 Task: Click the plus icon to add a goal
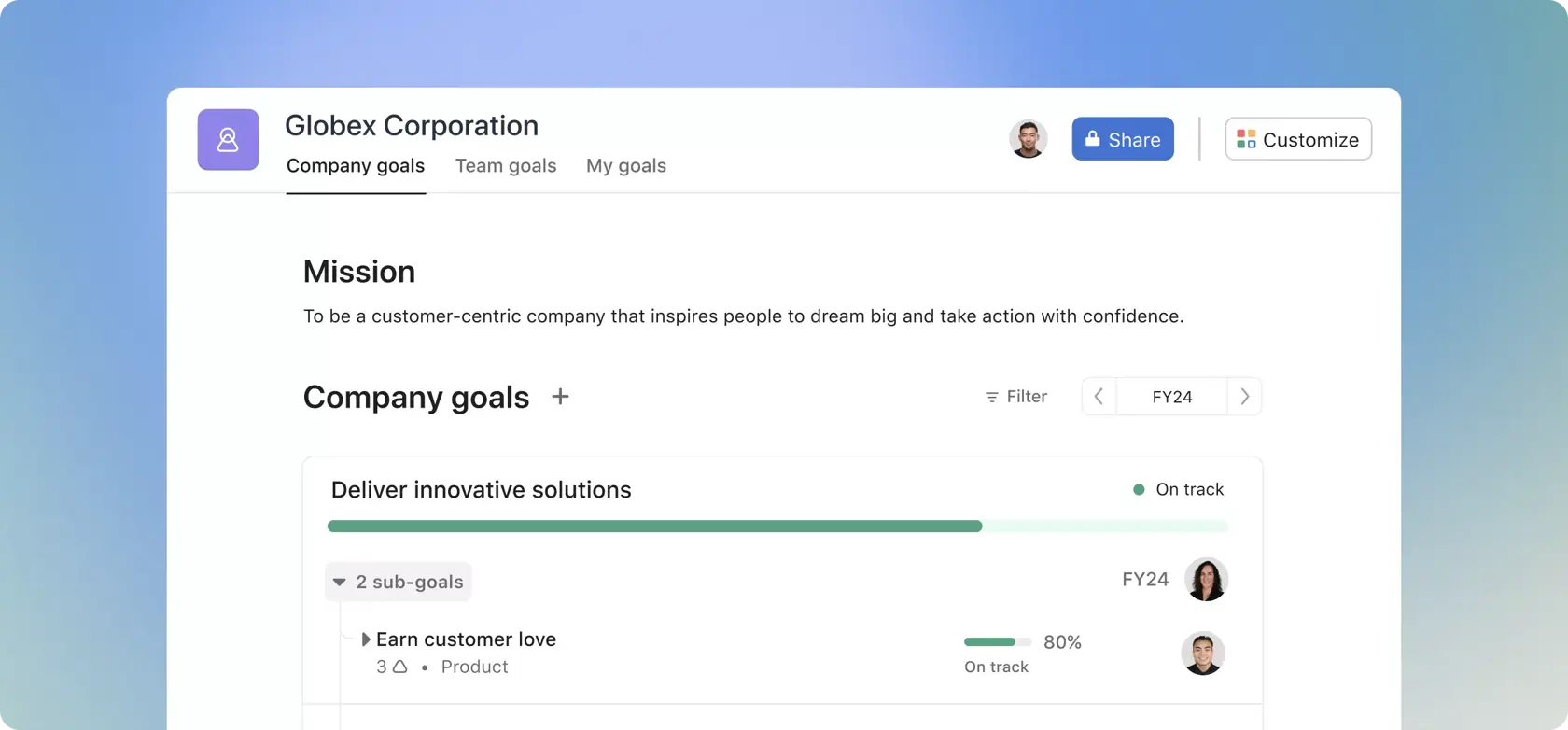pyautogui.click(x=560, y=396)
